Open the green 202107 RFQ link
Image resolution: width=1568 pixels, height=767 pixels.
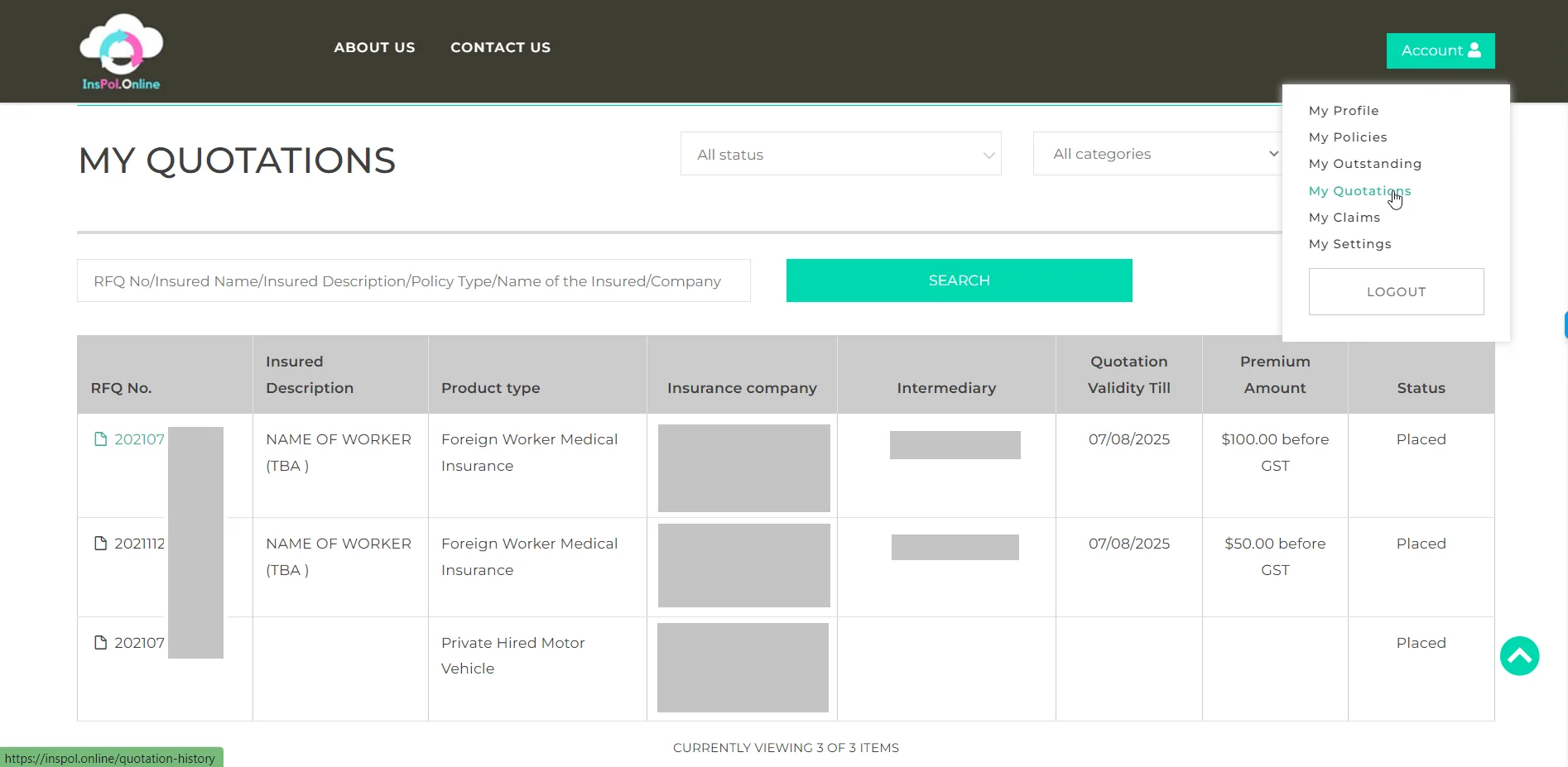point(139,439)
